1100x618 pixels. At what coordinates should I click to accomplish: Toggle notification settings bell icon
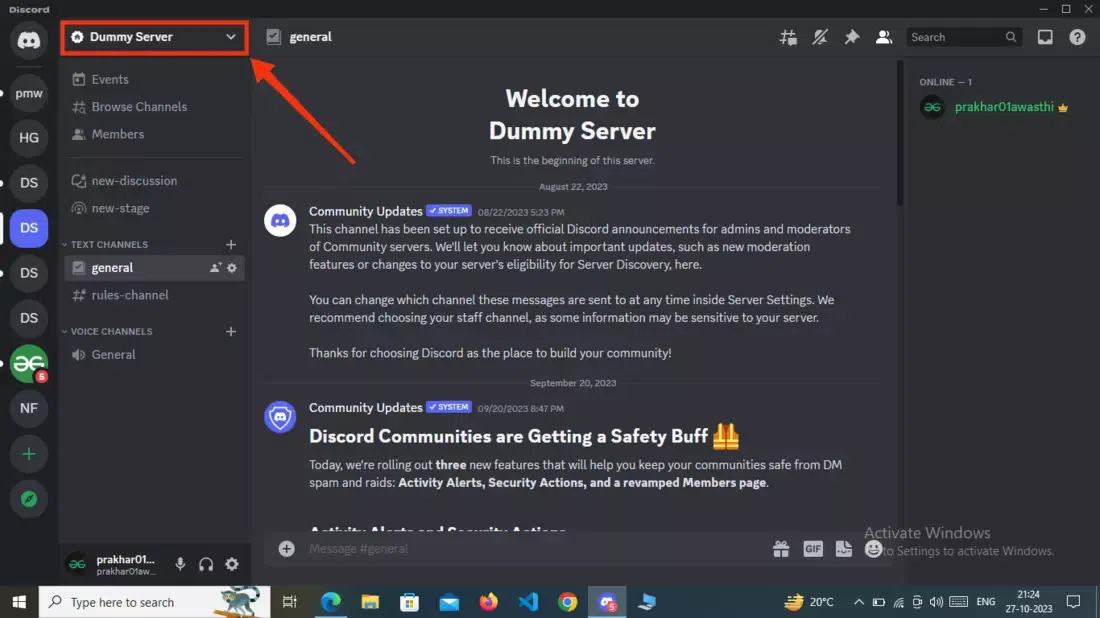click(x=819, y=37)
